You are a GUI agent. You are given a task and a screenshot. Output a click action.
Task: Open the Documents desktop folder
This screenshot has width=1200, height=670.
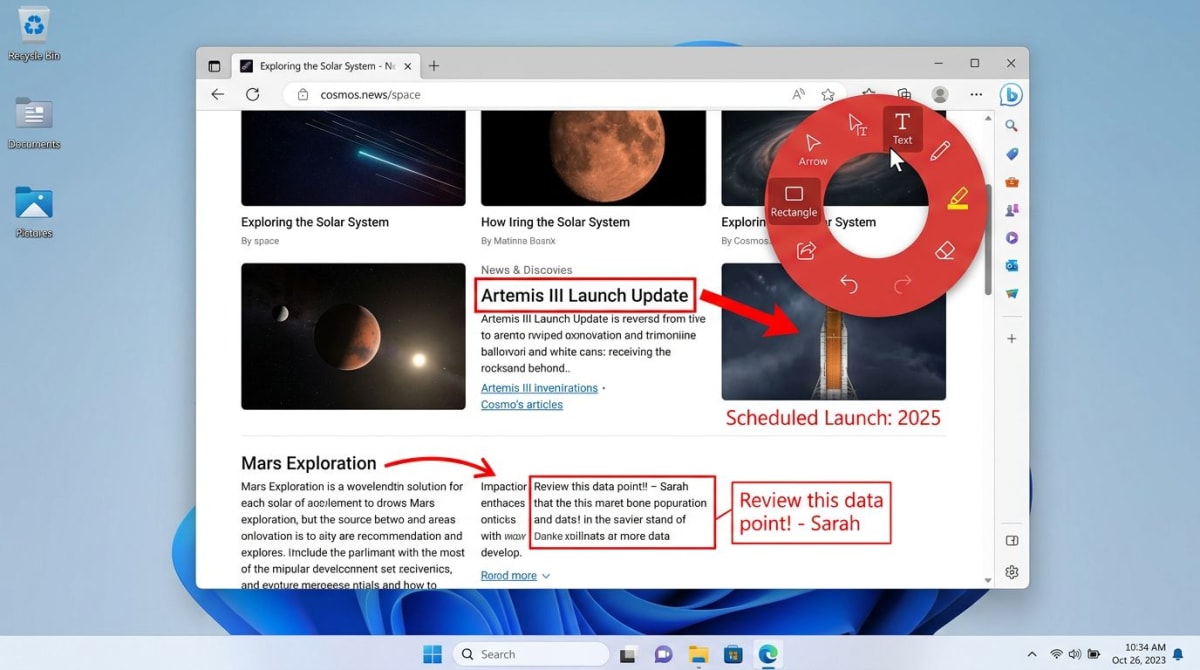34,122
